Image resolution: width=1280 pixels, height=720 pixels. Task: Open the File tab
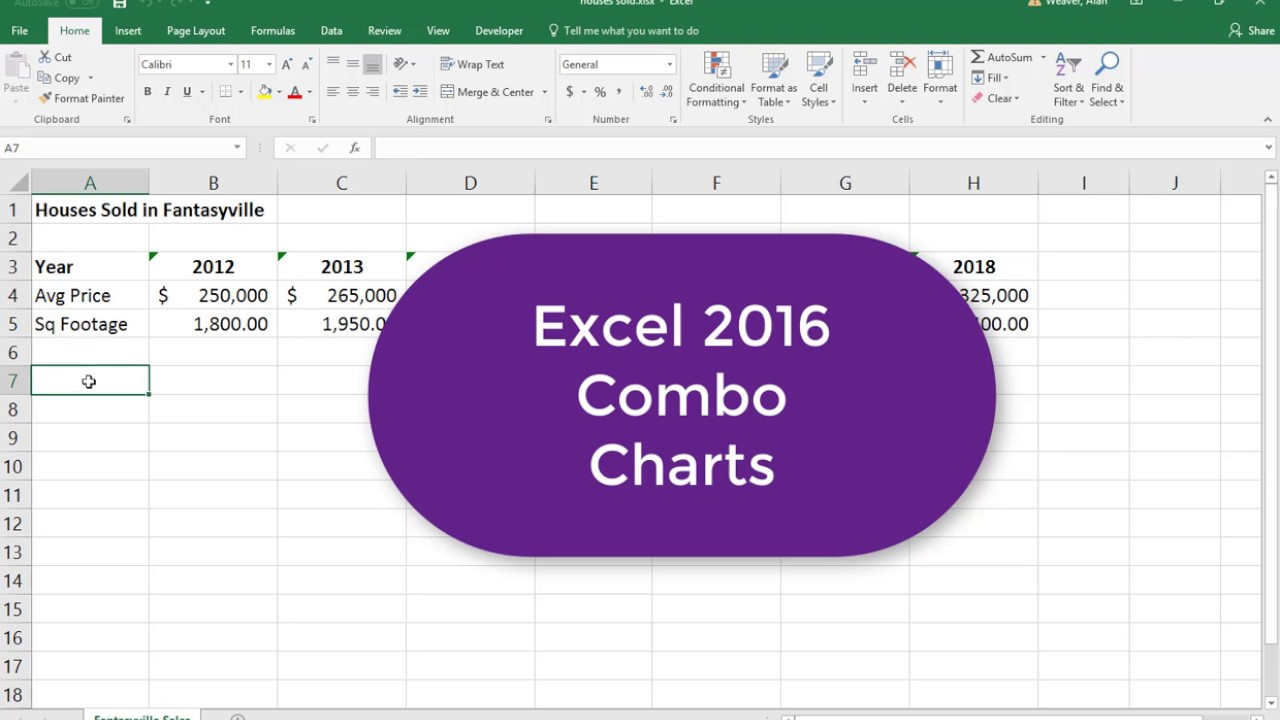(19, 31)
